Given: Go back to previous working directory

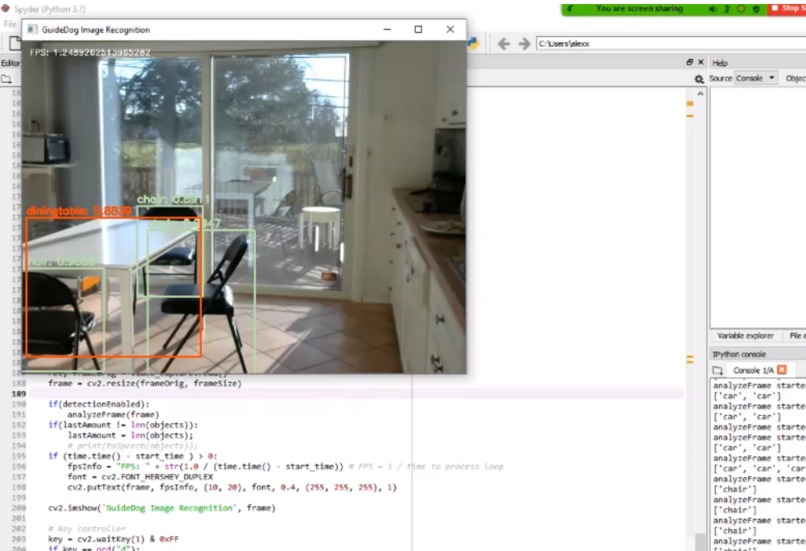Looking at the screenshot, I should pos(504,44).
